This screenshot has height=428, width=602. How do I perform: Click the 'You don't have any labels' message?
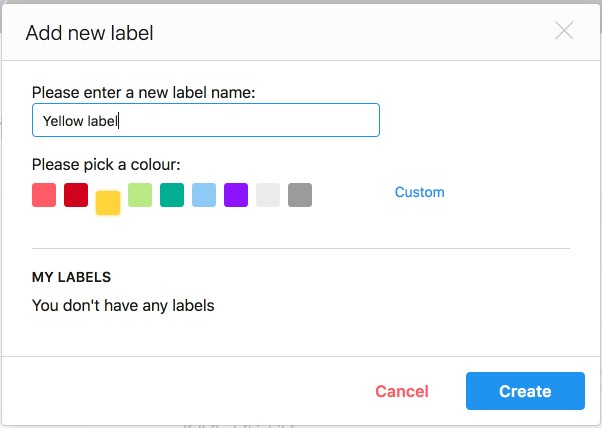[x=123, y=306]
